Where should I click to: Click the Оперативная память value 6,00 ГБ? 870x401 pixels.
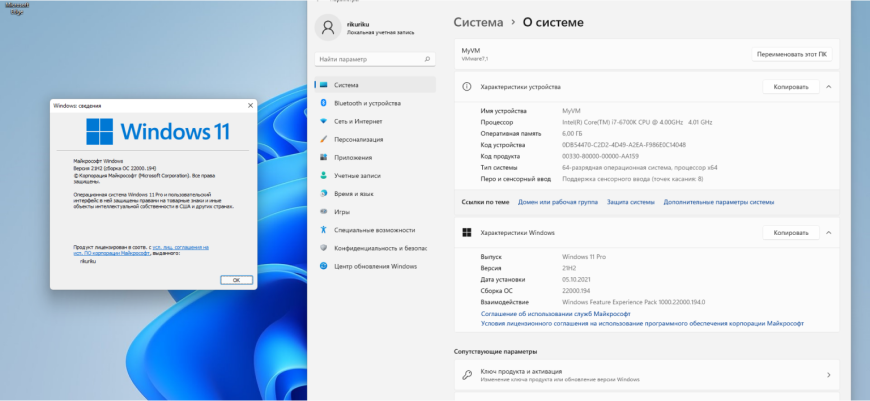pos(574,134)
